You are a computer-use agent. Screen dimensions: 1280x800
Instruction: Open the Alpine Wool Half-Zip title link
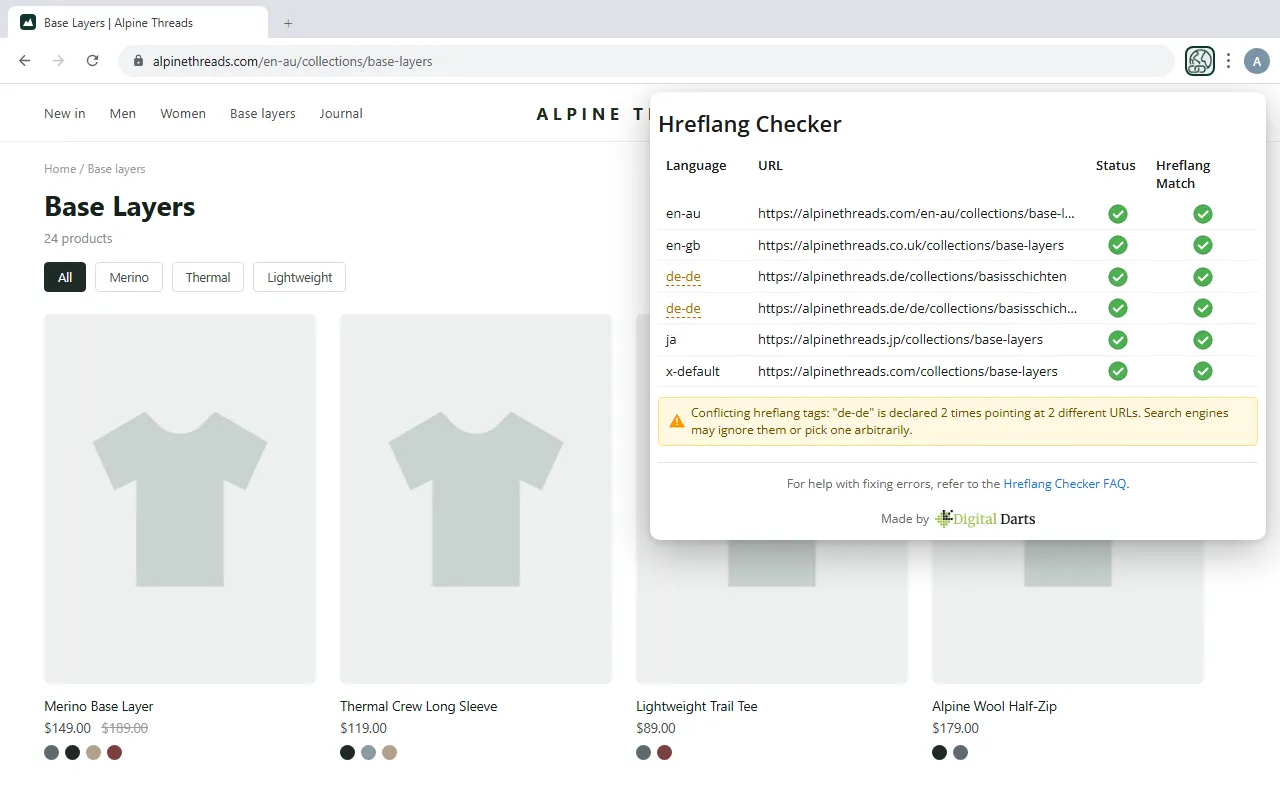(994, 706)
